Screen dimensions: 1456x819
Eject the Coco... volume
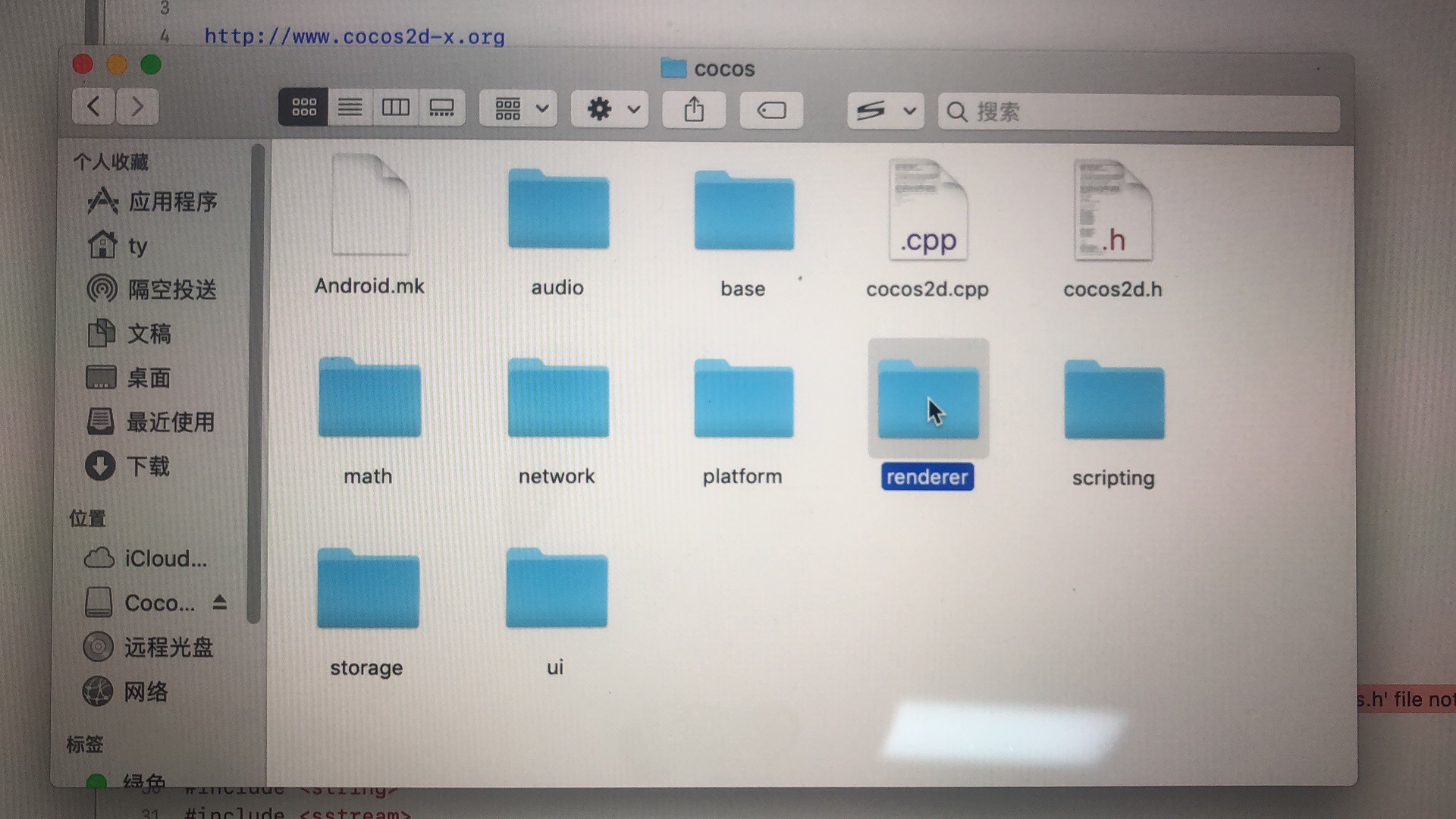pos(219,603)
